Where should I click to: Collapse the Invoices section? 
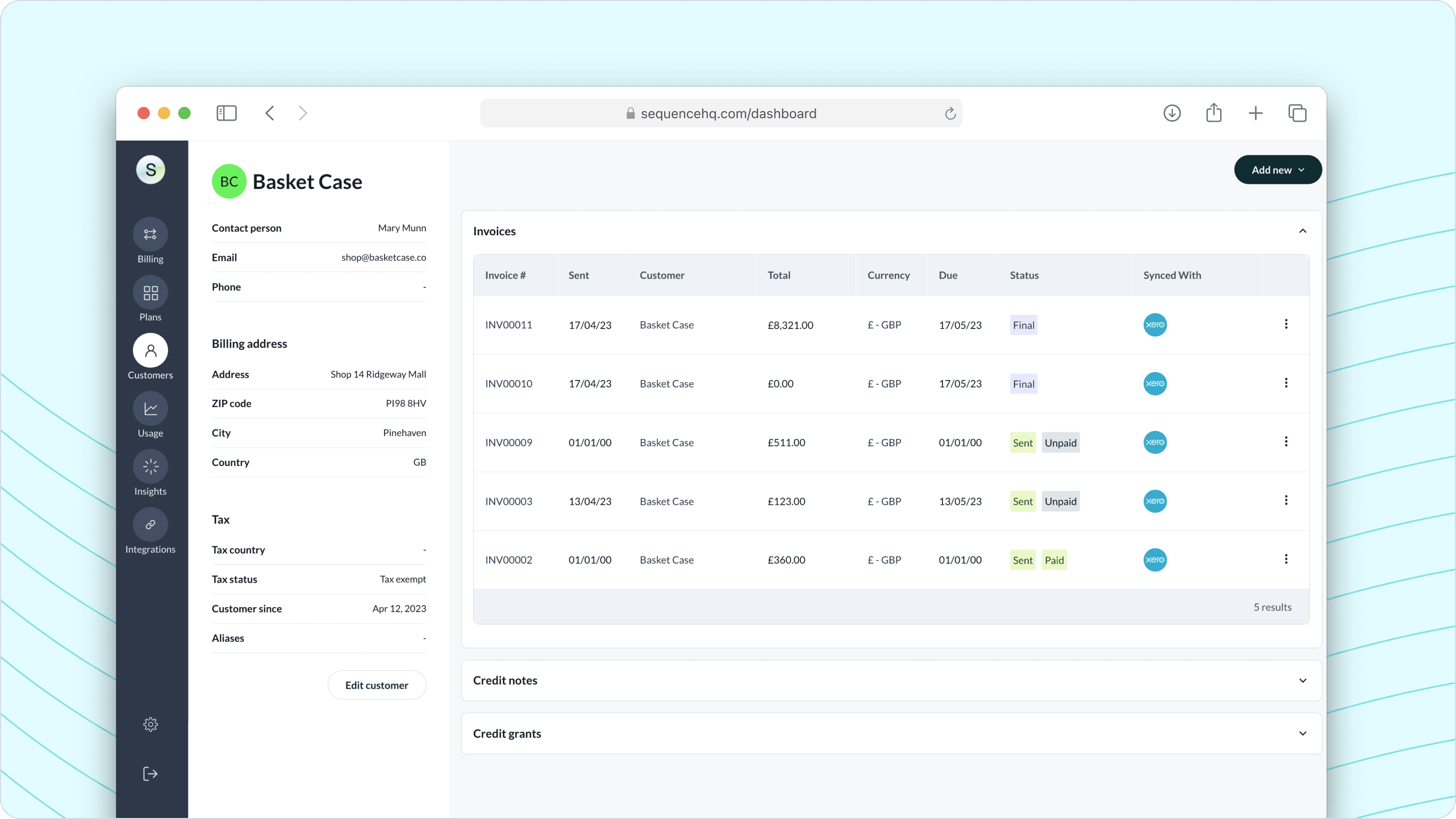coord(1302,231)
